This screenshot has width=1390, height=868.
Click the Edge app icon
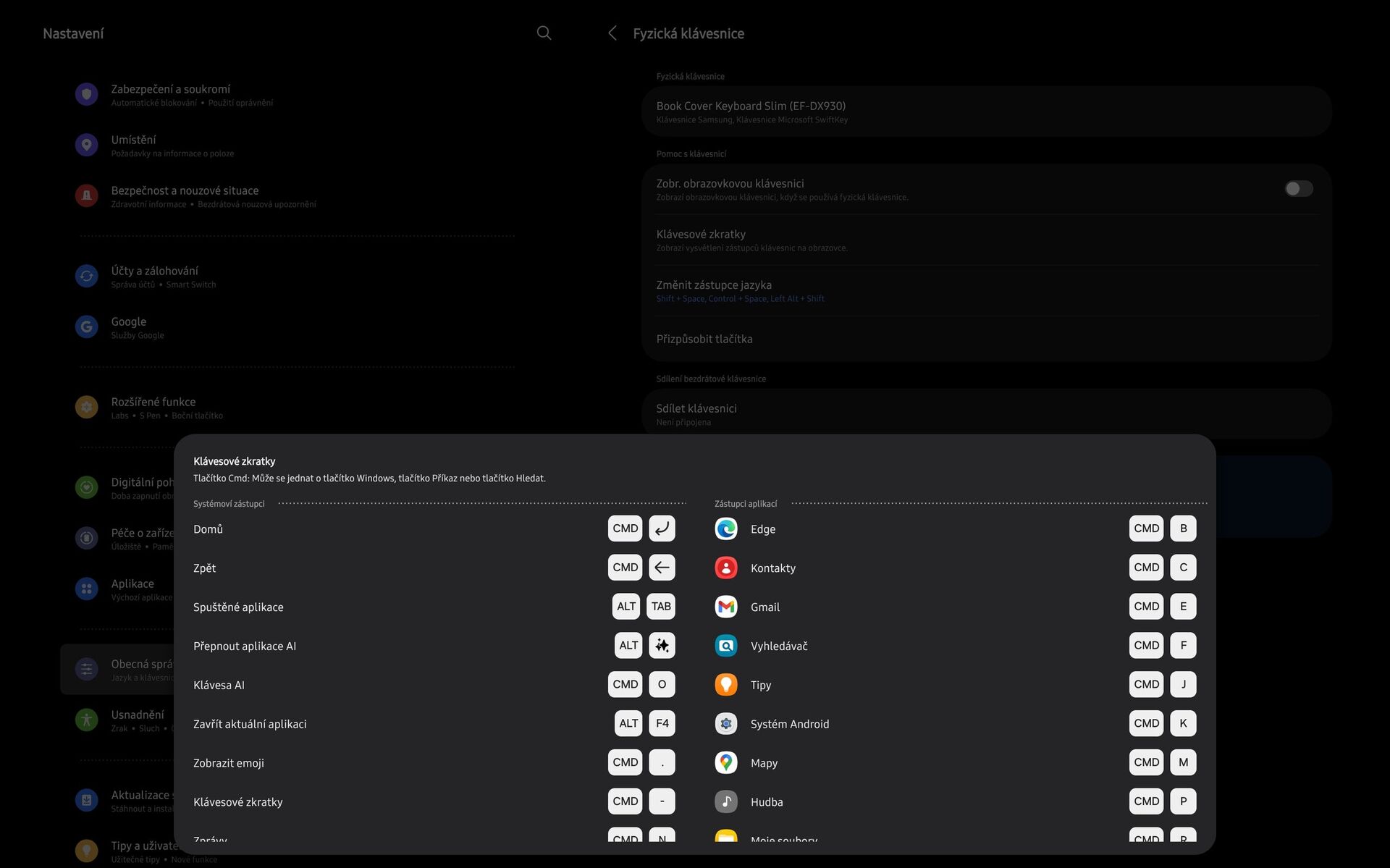[725, 529]
